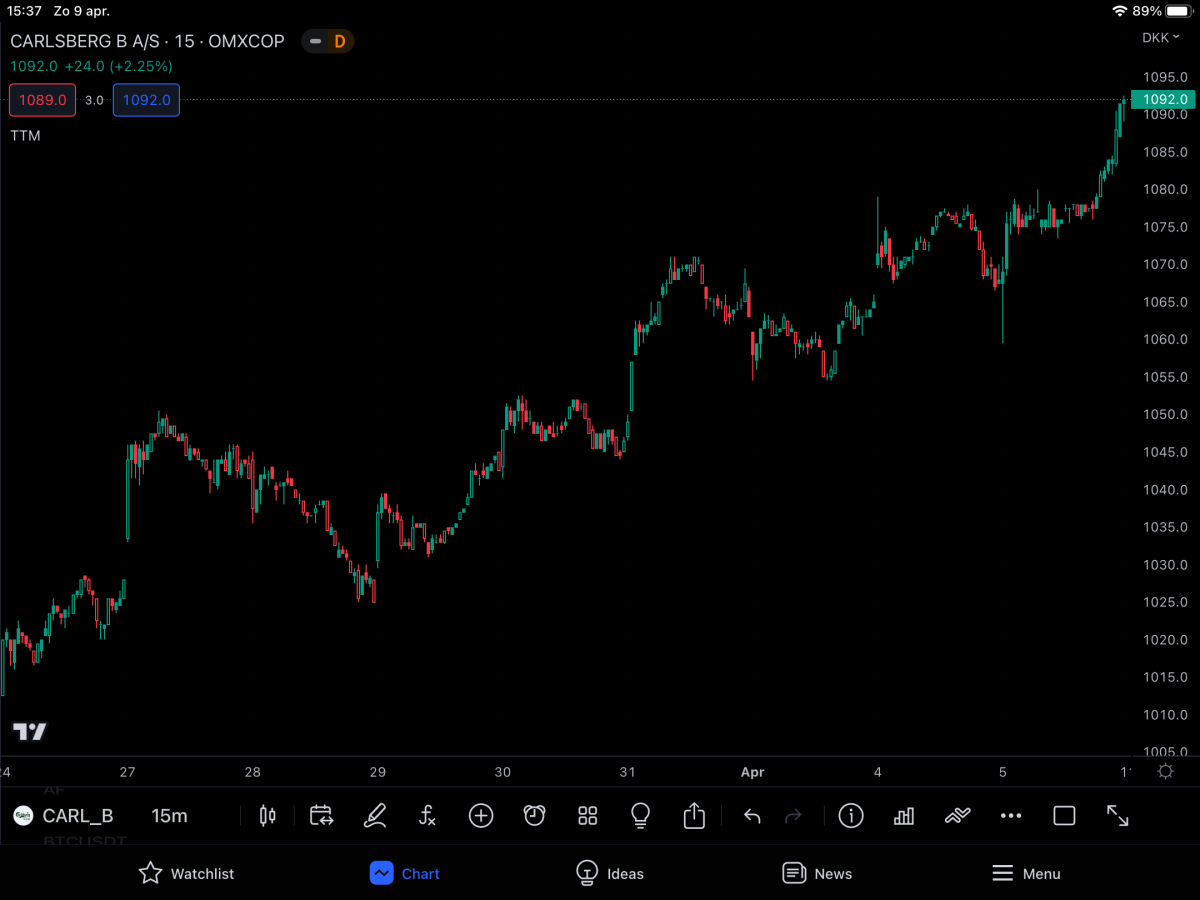Change the 15m interval selector
Screen dimensions: 1200x900
[169, 816]
